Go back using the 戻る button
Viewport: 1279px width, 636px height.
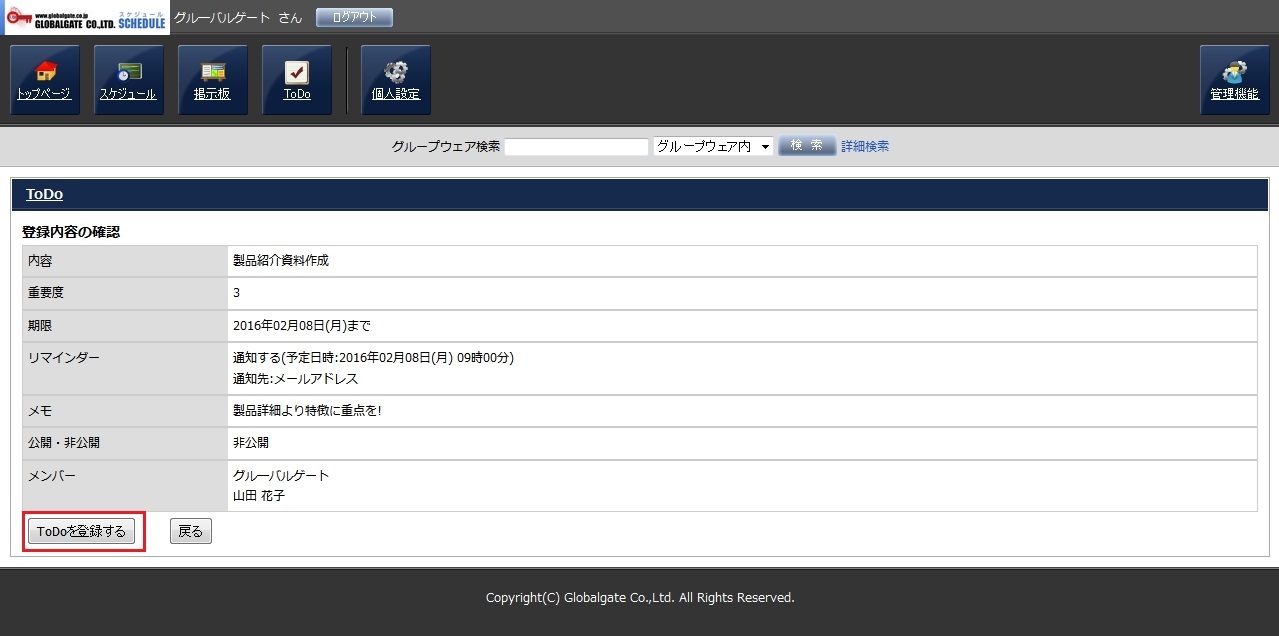pyautogui.click(x=190, y=531)
